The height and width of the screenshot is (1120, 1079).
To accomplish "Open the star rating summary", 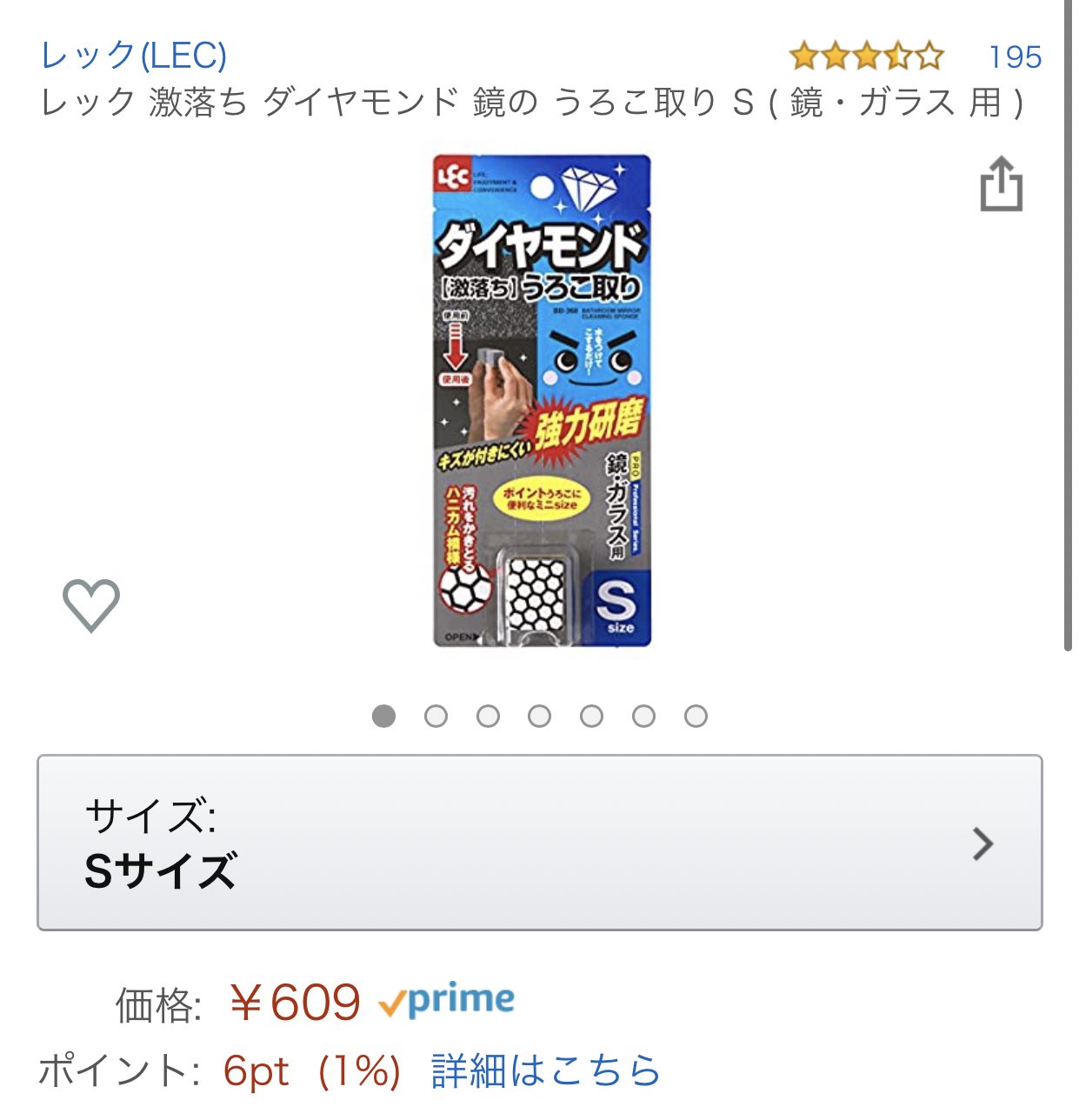I will pos(867,57).
